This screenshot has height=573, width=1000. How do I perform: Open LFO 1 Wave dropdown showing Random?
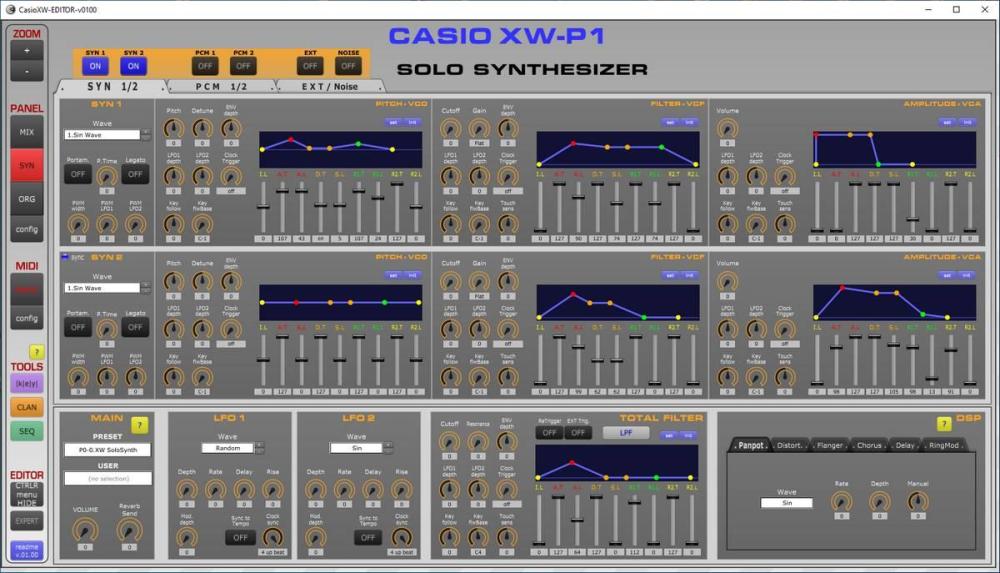coord(228,448)
